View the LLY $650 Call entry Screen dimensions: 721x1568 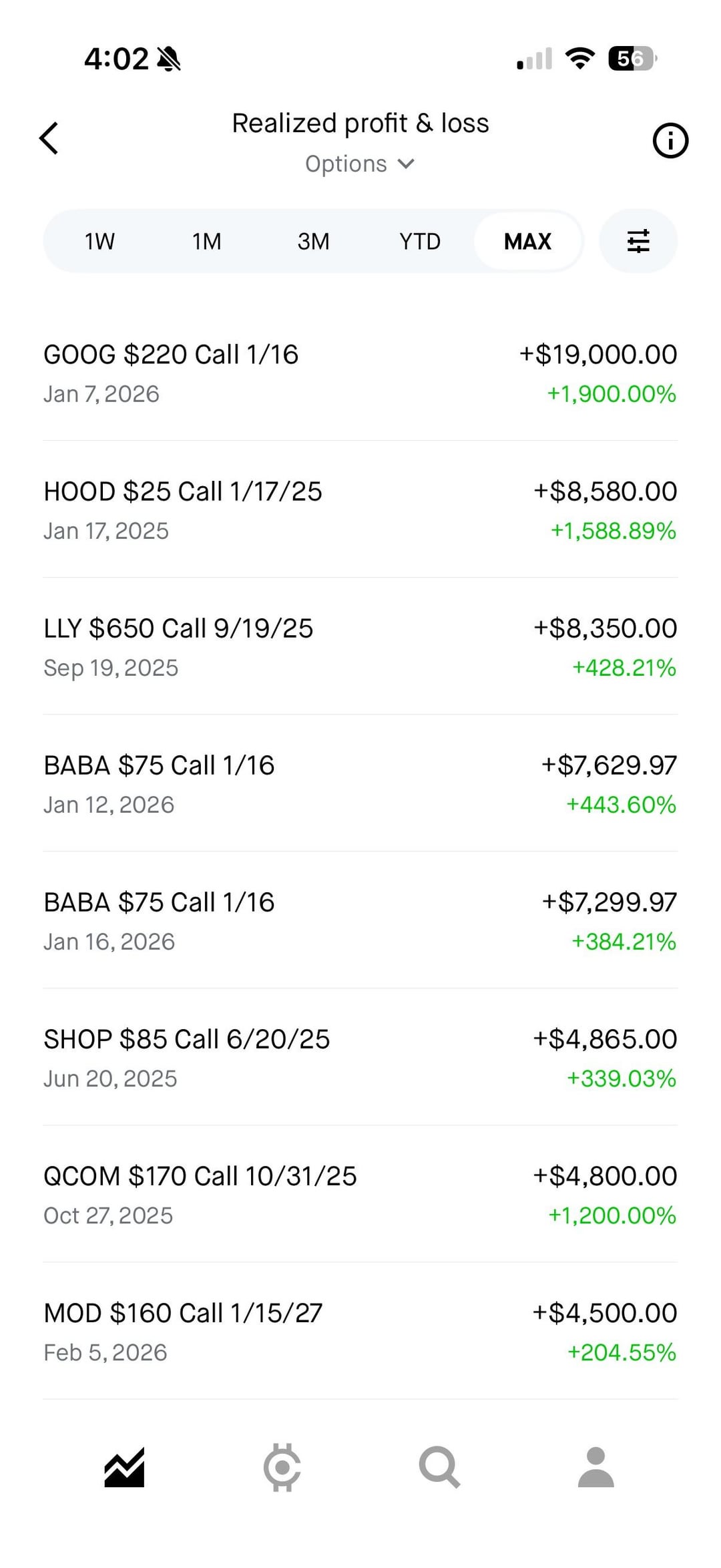tap(360, 647)
